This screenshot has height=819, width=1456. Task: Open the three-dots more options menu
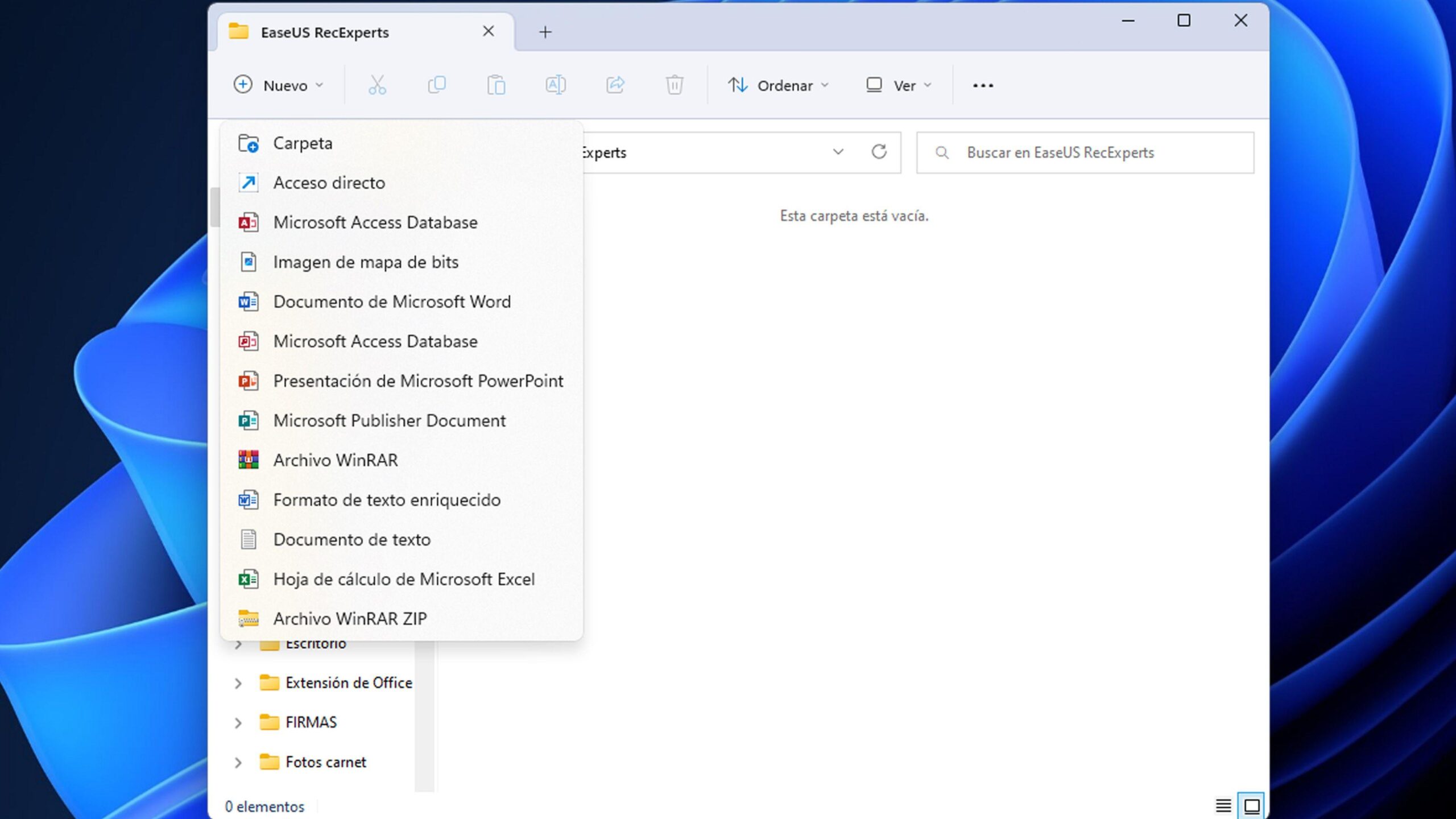[x=983, y=85]
